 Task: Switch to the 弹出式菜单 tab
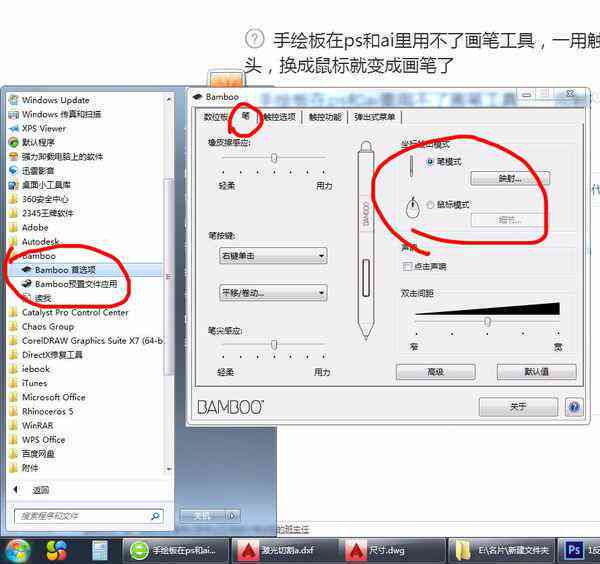coord(375,117)
